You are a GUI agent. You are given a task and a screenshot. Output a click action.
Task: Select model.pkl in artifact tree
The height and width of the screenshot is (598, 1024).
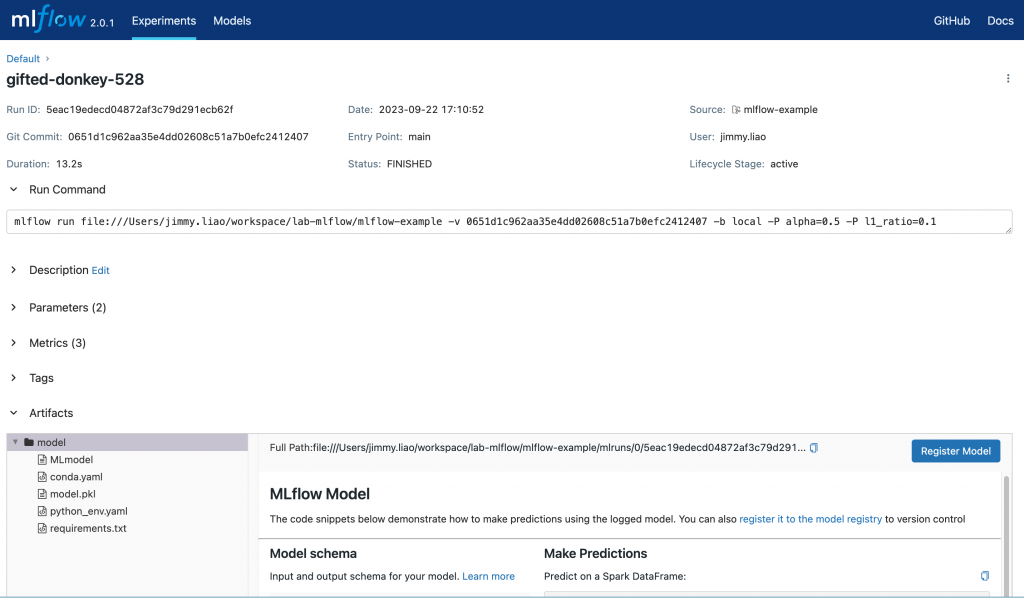pos(73,494)
